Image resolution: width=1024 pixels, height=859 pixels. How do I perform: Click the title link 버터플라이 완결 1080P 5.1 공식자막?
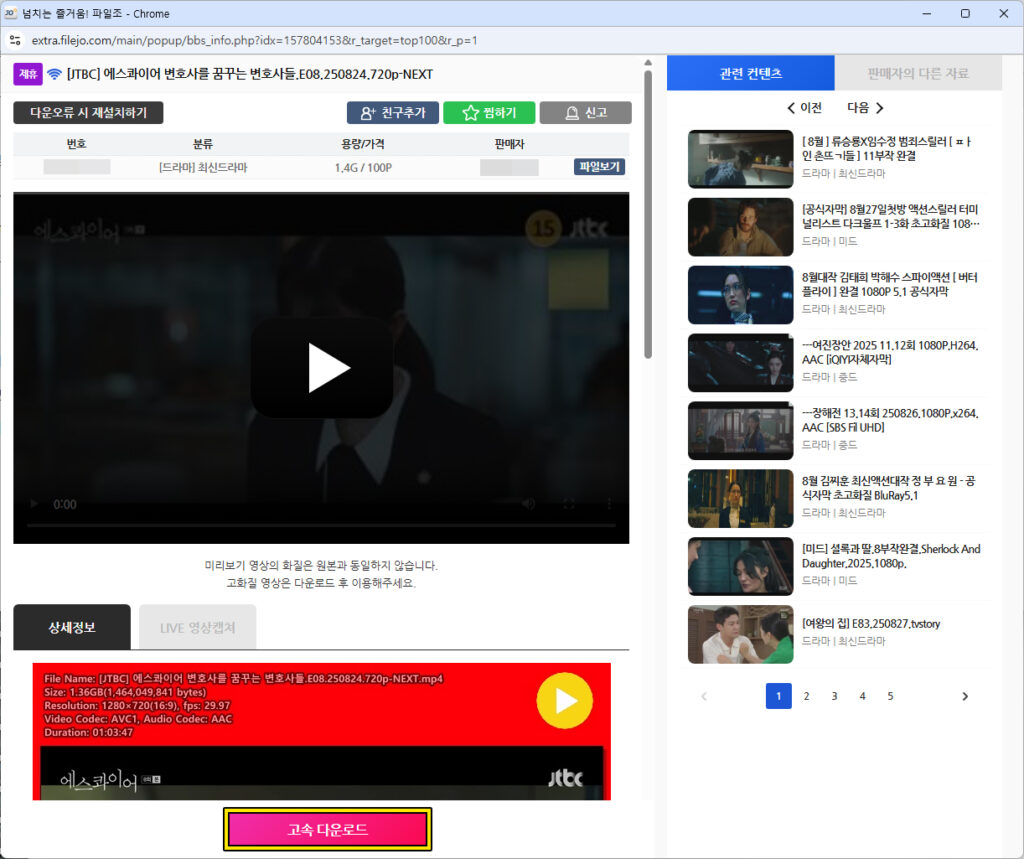point(889,284)
